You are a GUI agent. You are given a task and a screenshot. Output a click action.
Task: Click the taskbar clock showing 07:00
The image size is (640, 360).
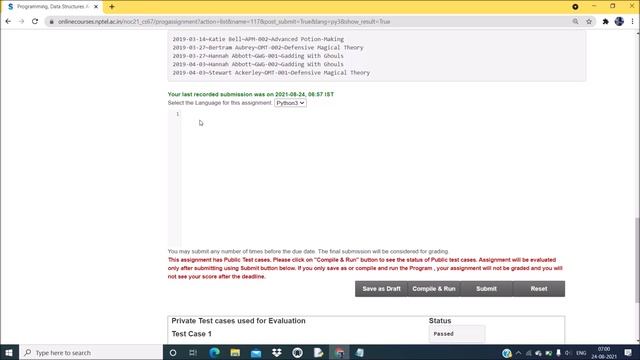pyautogui.click(x=604, y=353)
